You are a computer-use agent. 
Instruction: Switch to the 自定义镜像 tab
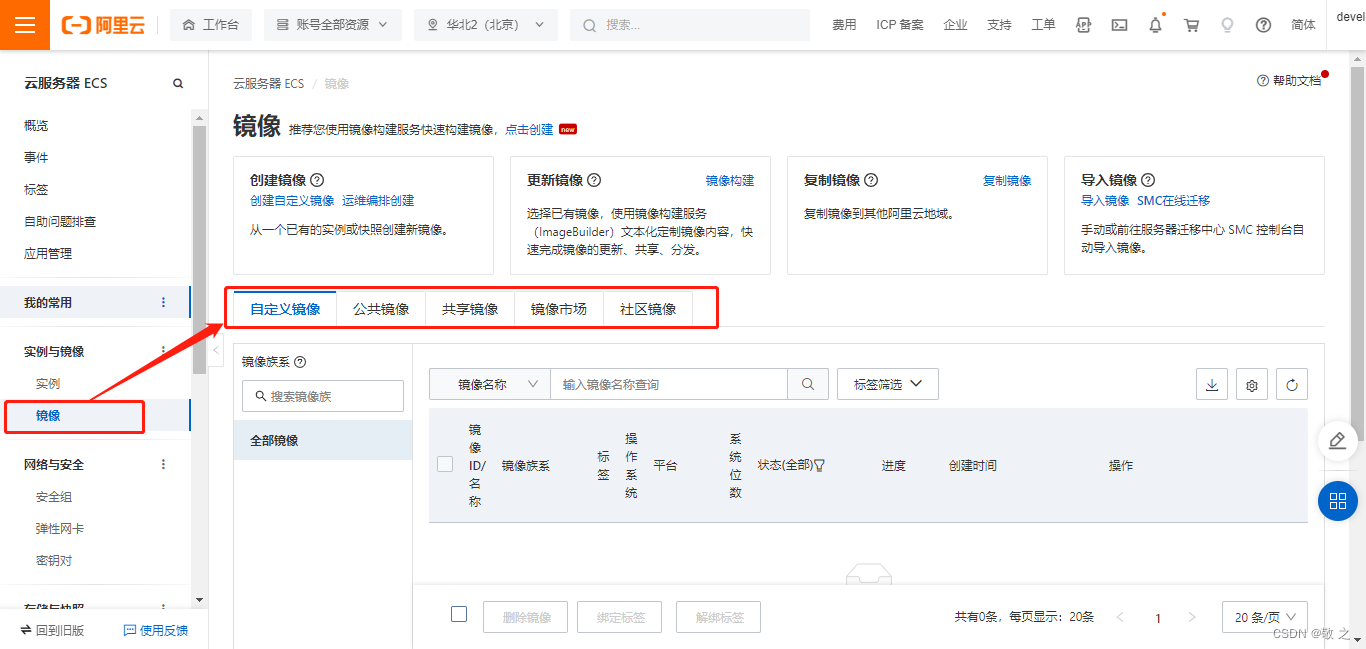tap(285, 309)
